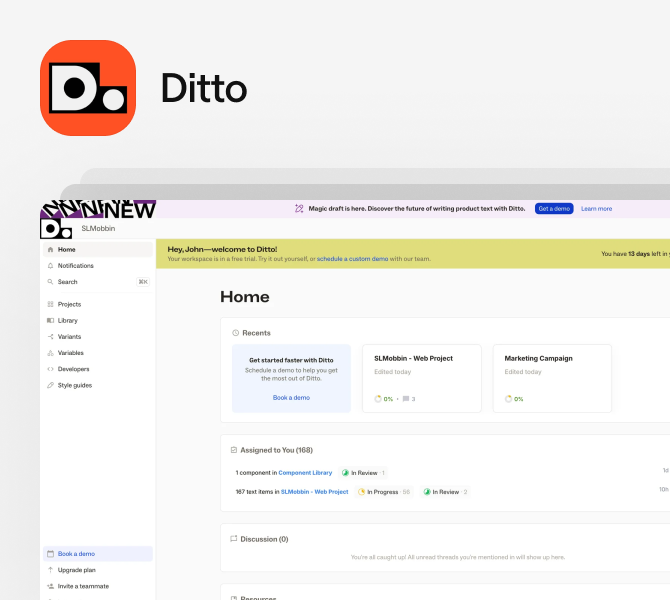Click the Hey, John welcome heading
This screenshot has height=600, width=670.
pyautogui.click(x=222, y=249)
